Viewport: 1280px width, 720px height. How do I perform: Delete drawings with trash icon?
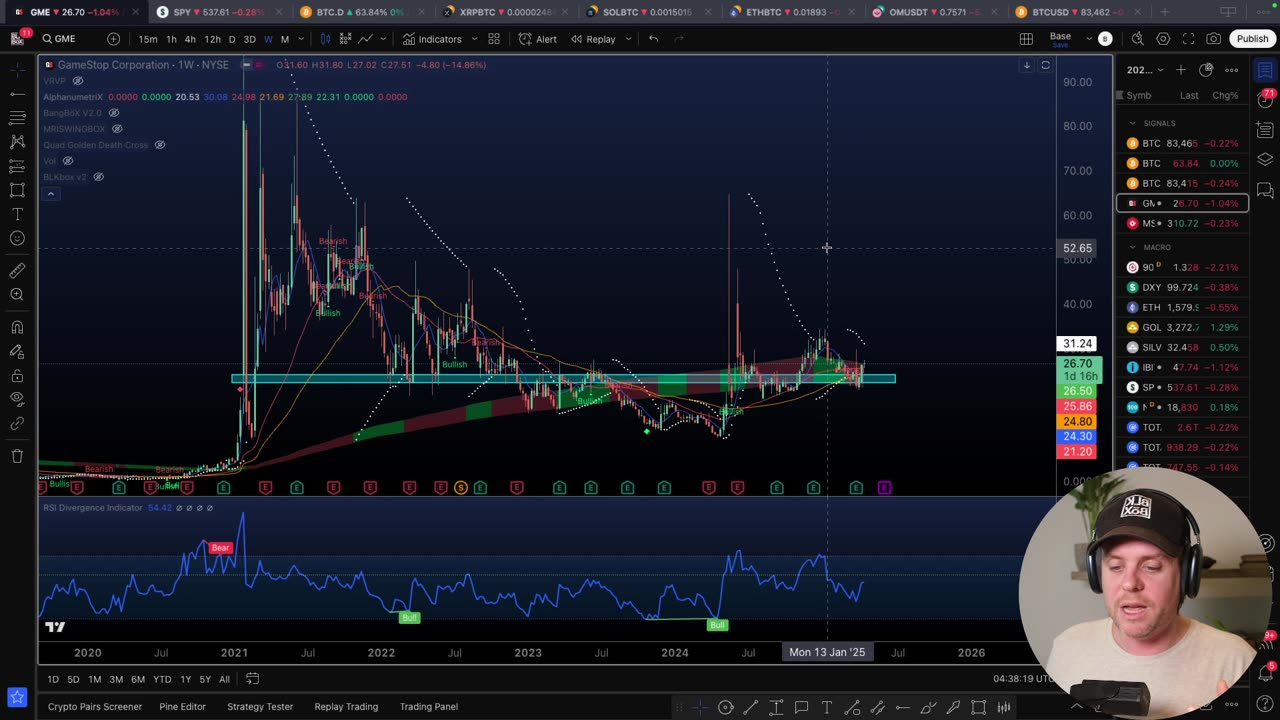click(17, 456)
